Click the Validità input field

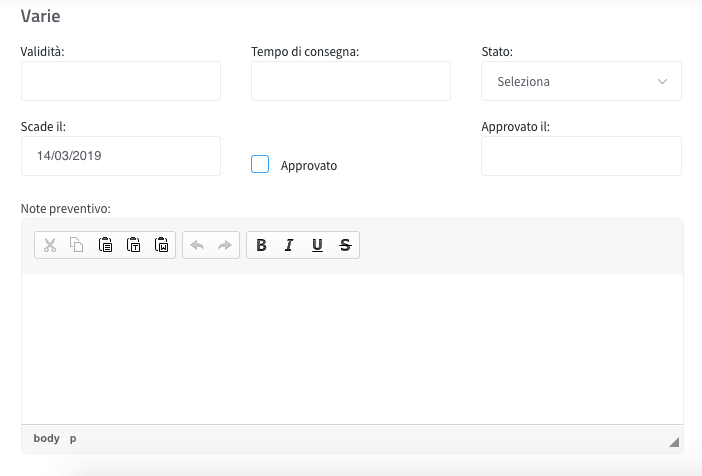[x=121, y=81]
